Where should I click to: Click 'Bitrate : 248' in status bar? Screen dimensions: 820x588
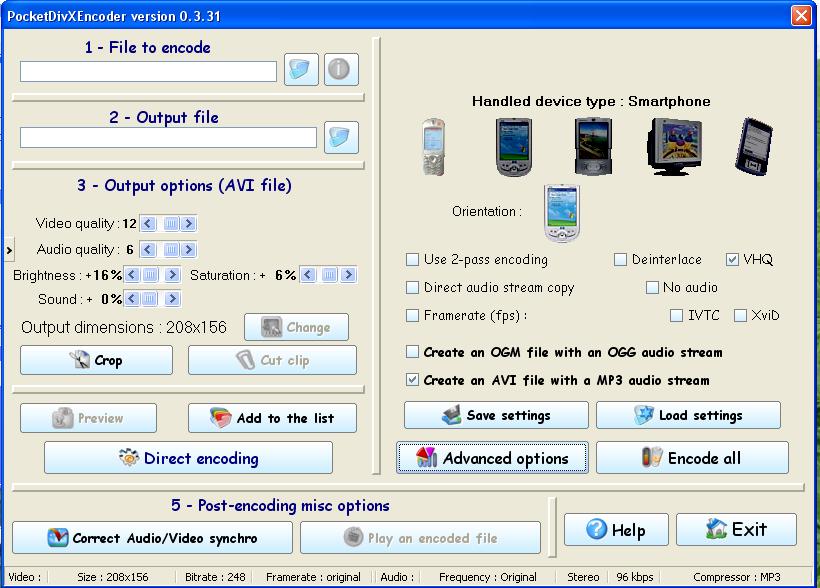pyautogui.click(x=215, y=577)
